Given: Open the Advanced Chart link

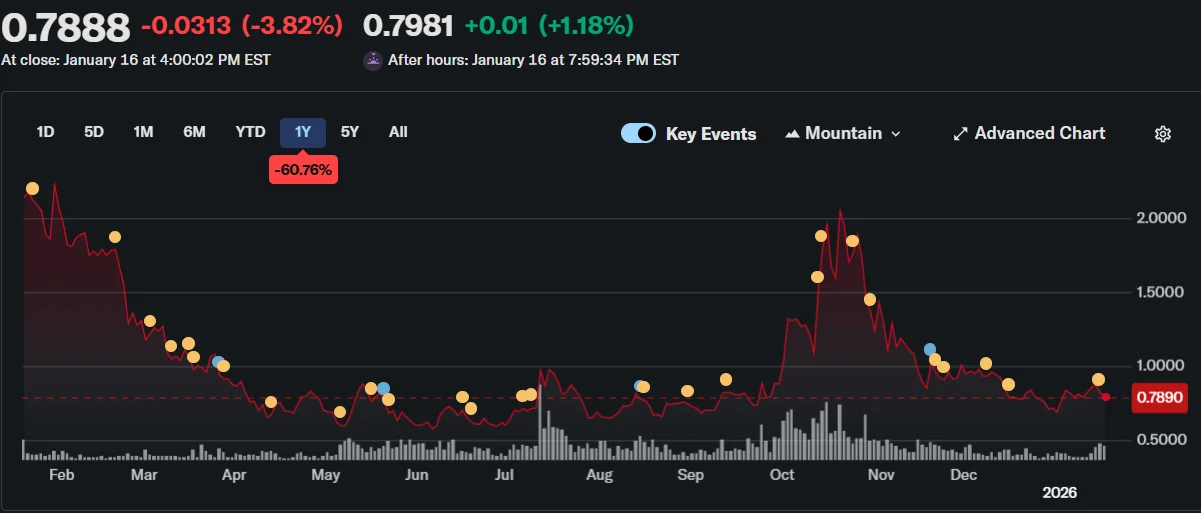Looking at the screenshot, I should (1039, 134).
